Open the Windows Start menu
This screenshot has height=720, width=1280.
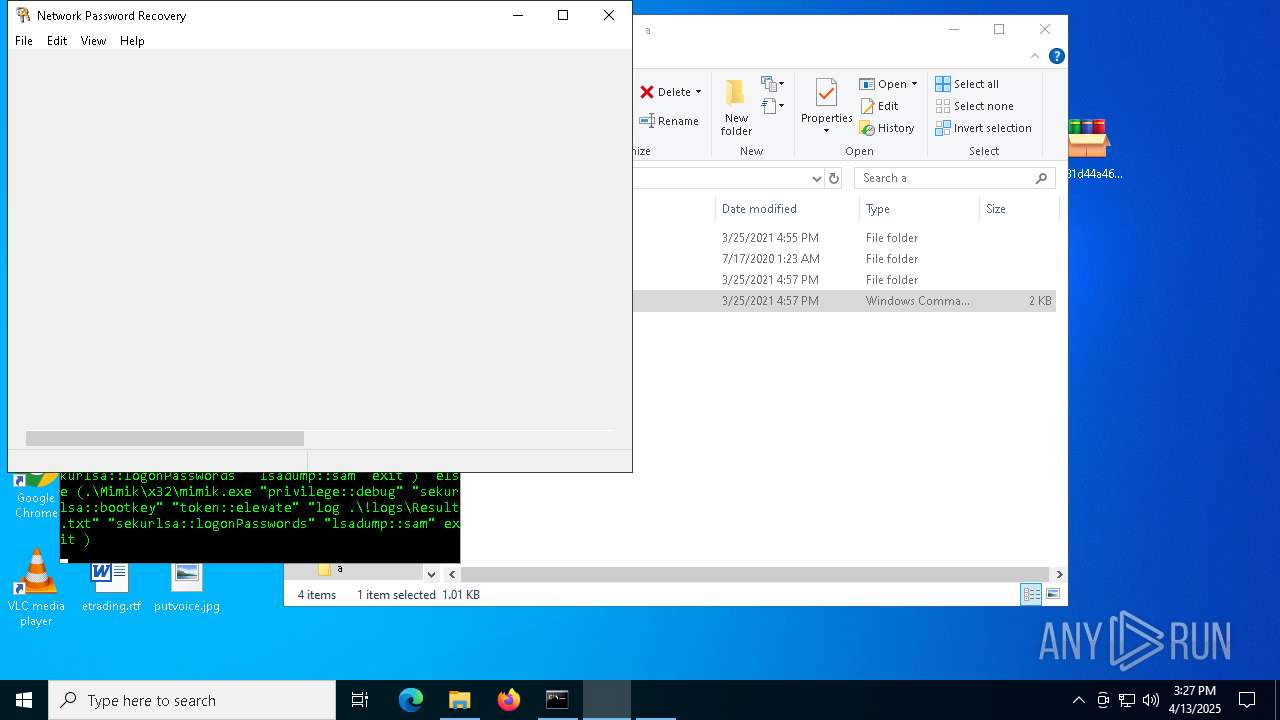(x=24, y=700)
